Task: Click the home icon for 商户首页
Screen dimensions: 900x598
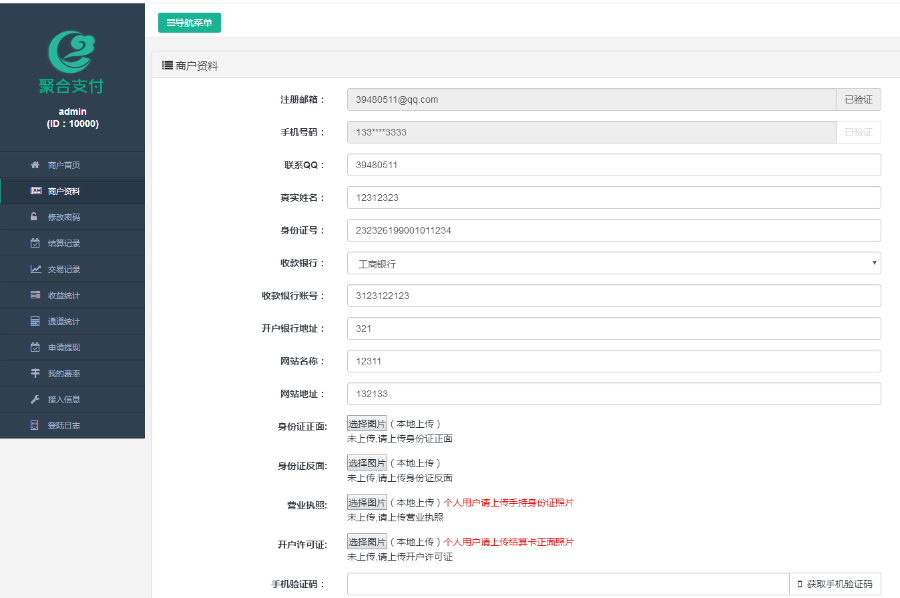Action: 35,165
